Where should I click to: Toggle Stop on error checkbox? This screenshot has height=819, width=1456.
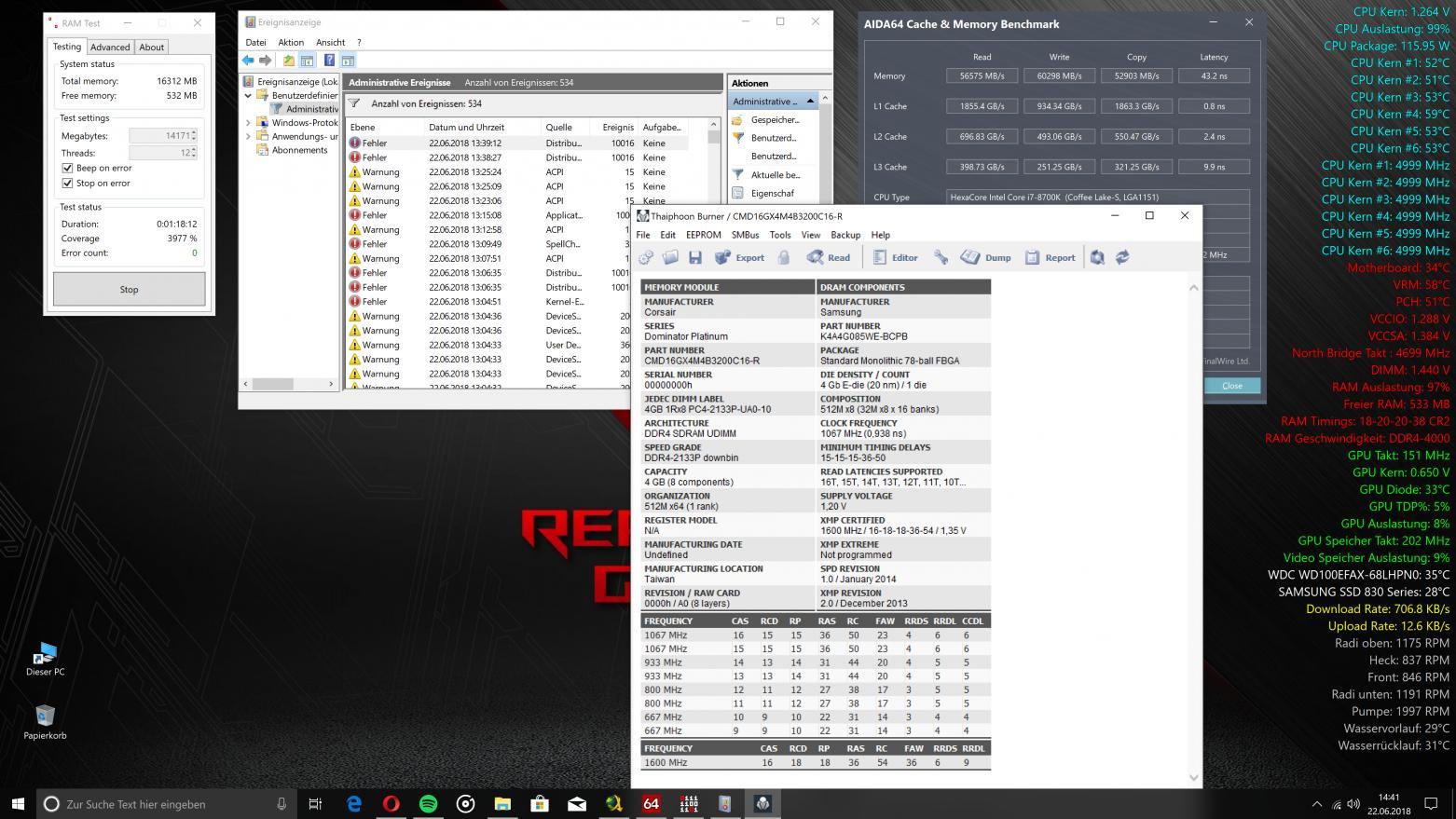(67, 184)
